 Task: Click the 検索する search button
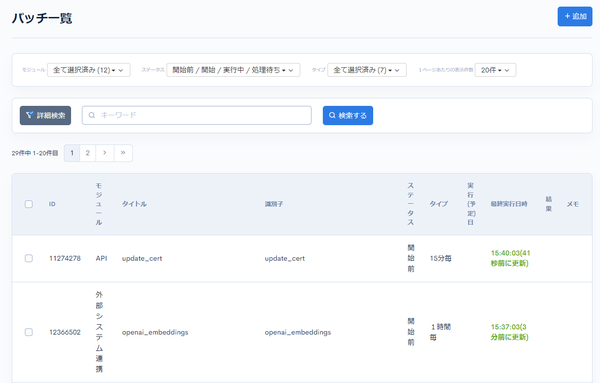click(x=348, y=116)
